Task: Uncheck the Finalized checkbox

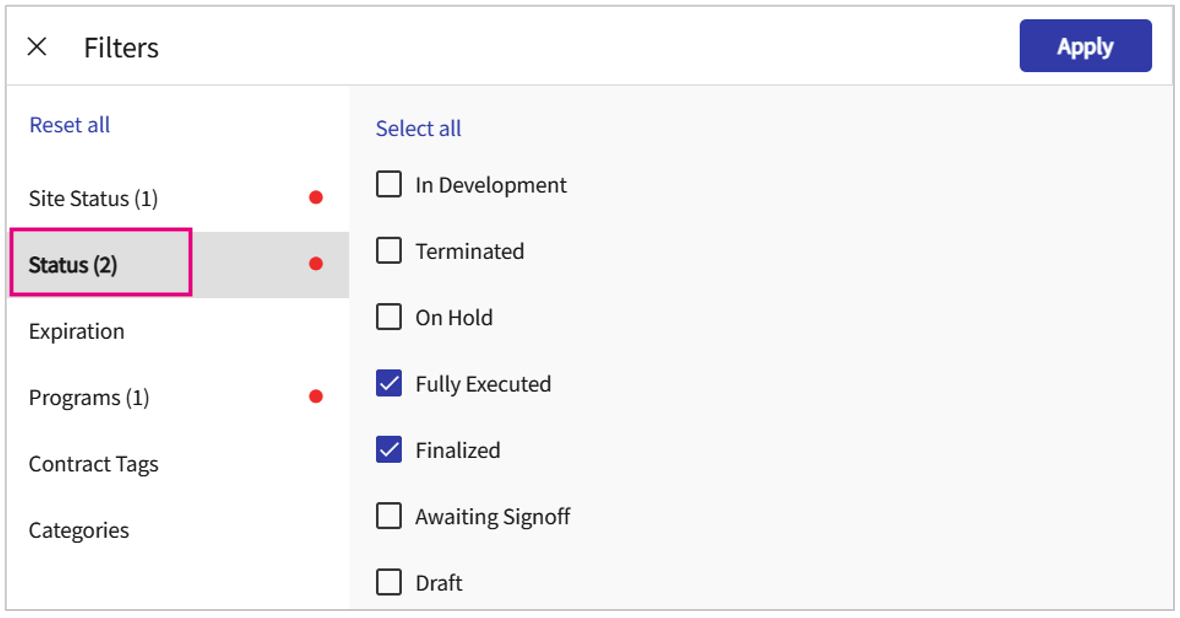Action: tap(389, 450)
